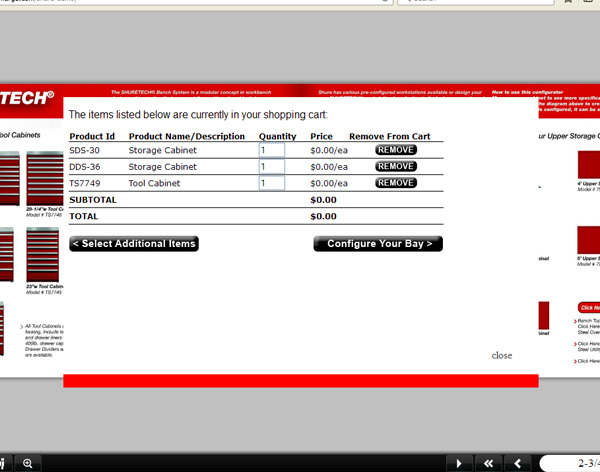This screenshot has width=600, height=472.
Task: Remove the DDS-36 Storage Cabinet from cart
Action: (x=396, y=166)
